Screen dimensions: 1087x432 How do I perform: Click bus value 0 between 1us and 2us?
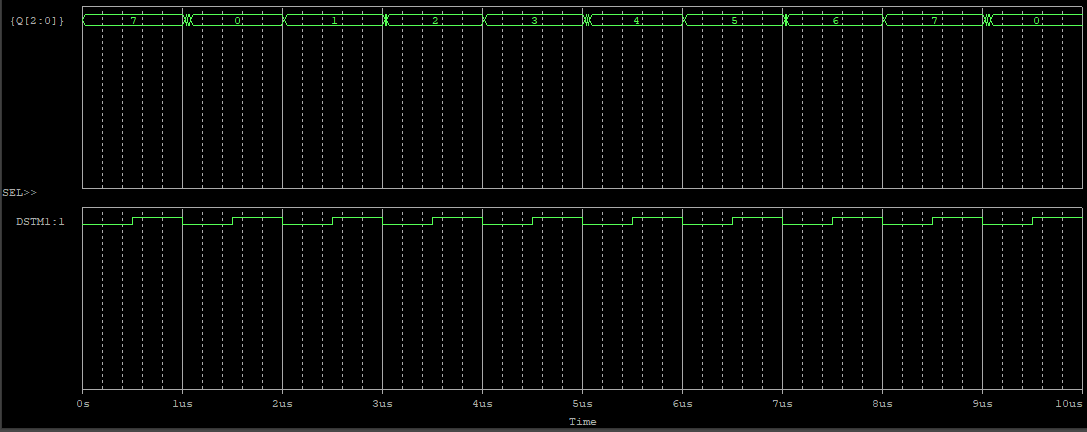[237, 21]
